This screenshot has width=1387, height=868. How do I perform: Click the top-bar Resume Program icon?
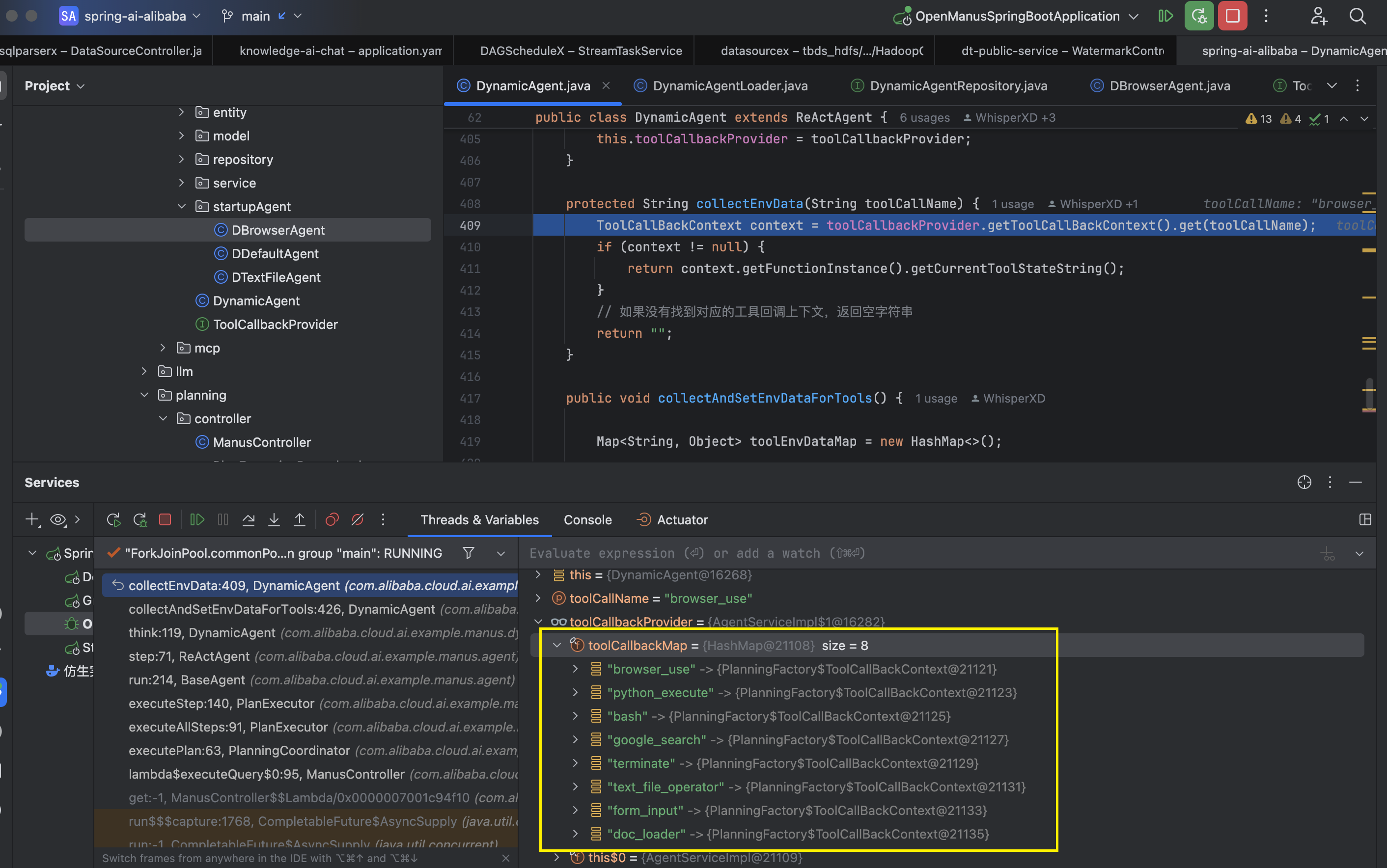point(1165,16)
